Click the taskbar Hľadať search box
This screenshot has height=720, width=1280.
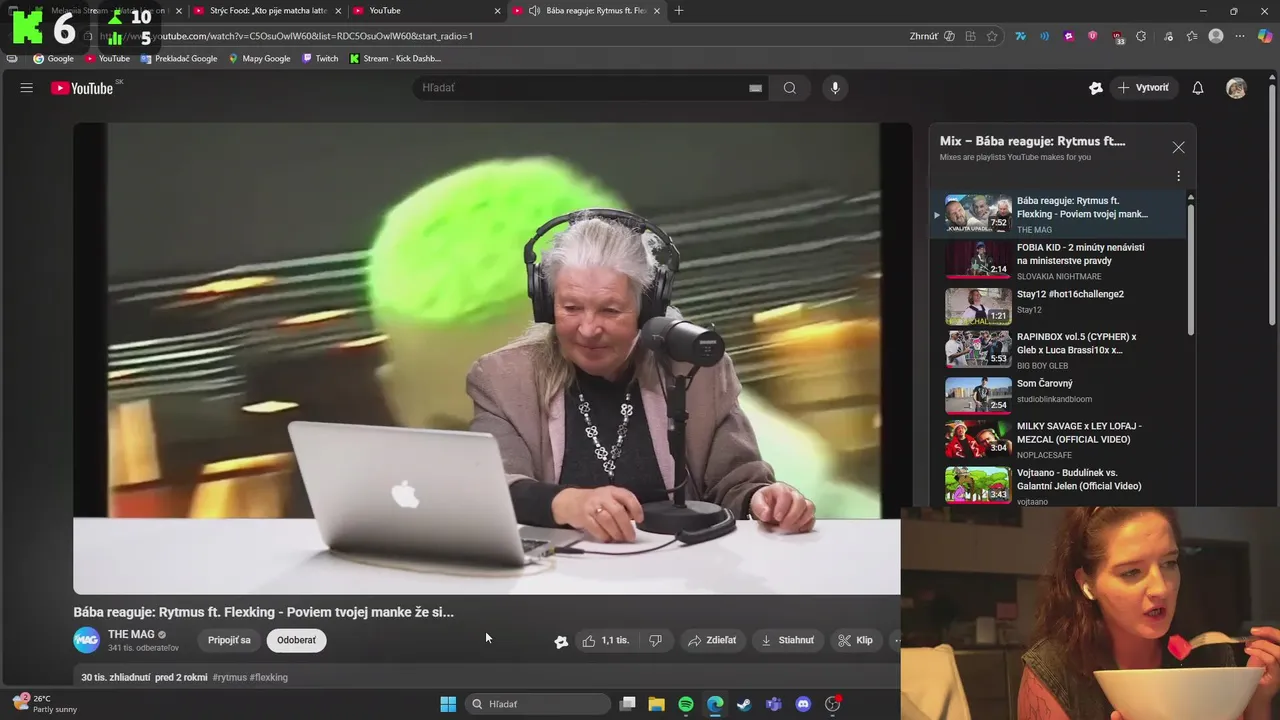tap(539, 704)
